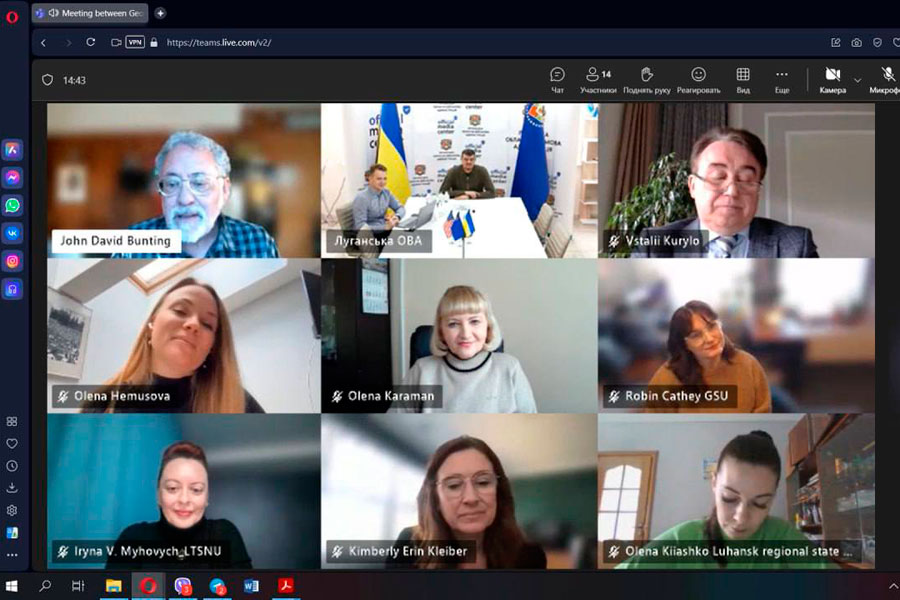The width and height of the screenshot is (900, 600).
Task: Reload the Teams page
Action: (x=91, y=42)
